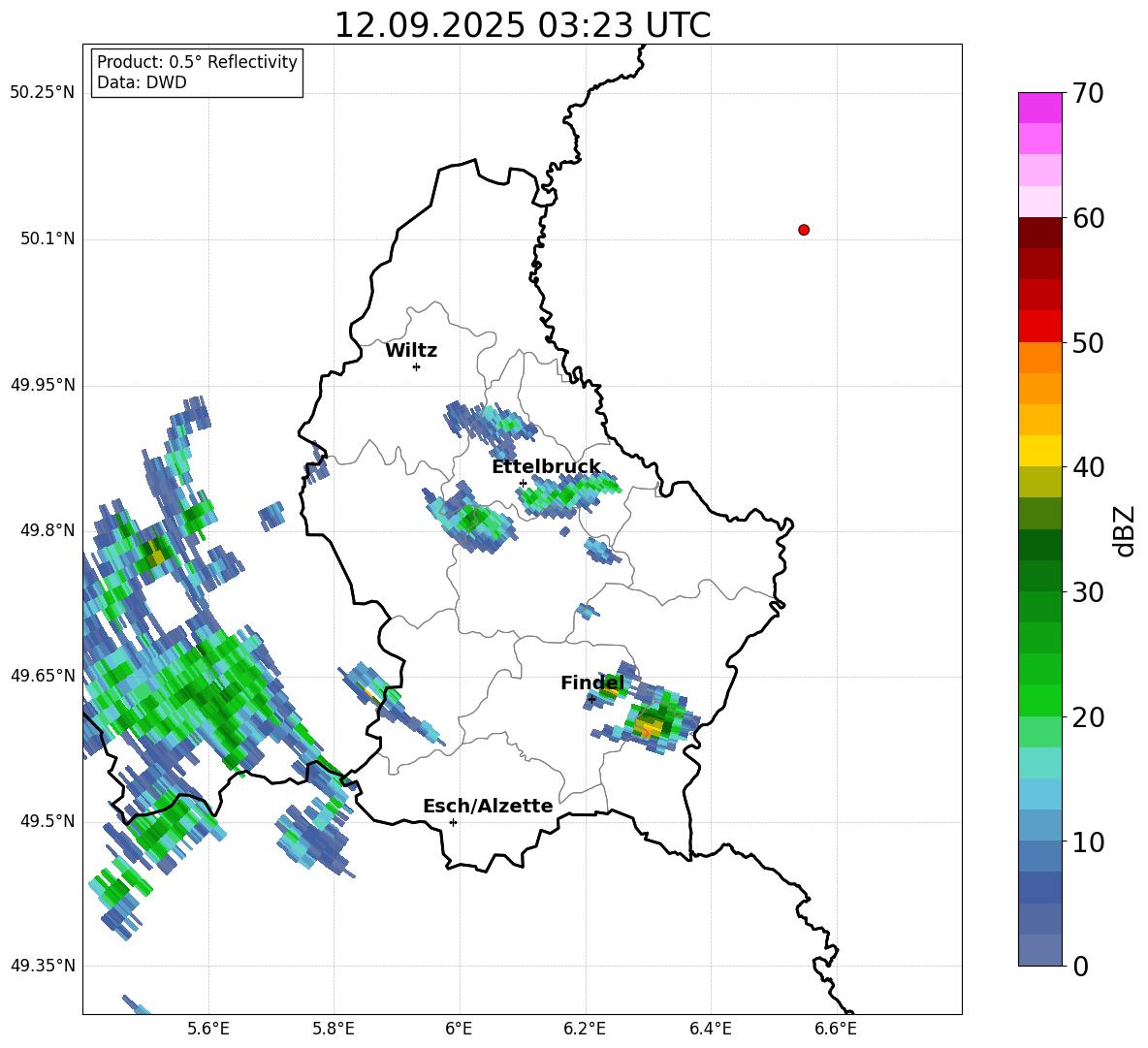Click the 5.8°E longitude label
Image resolution: width=1148 pixels, height=1048 pixels.
(x=334, y=1029)
